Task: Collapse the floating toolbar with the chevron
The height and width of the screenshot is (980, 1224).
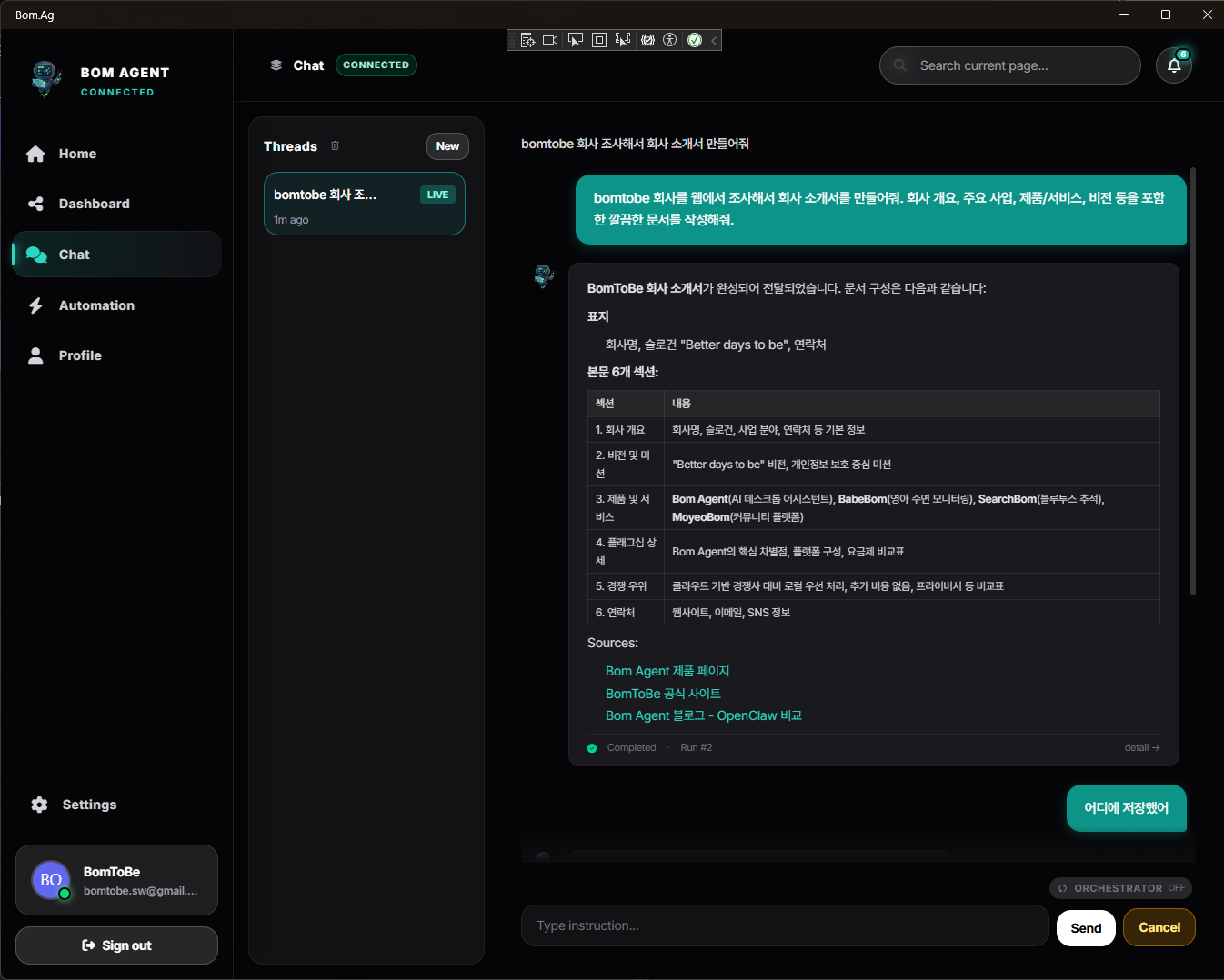Action: 713,39
